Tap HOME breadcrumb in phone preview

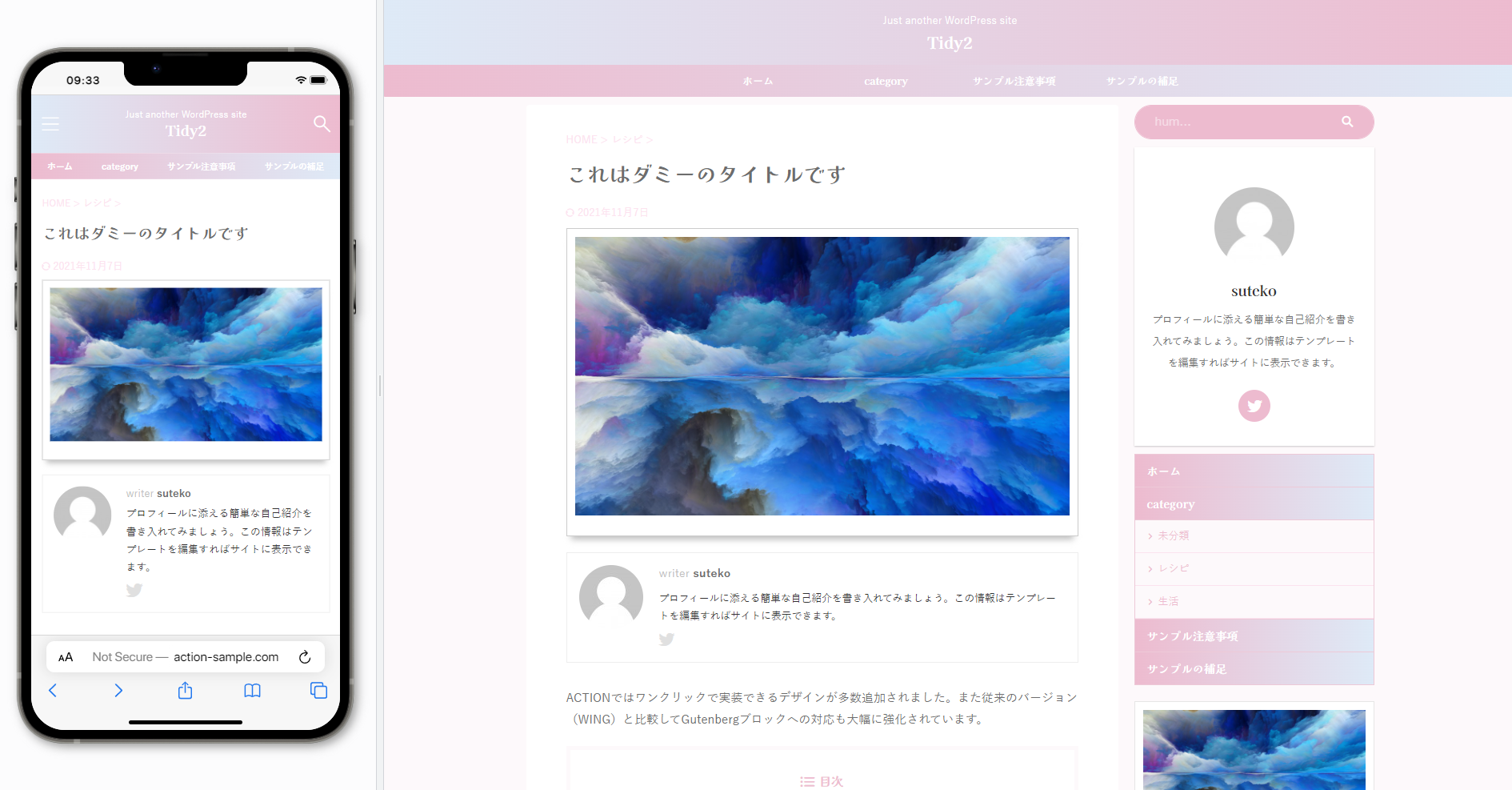coord(56,203)
